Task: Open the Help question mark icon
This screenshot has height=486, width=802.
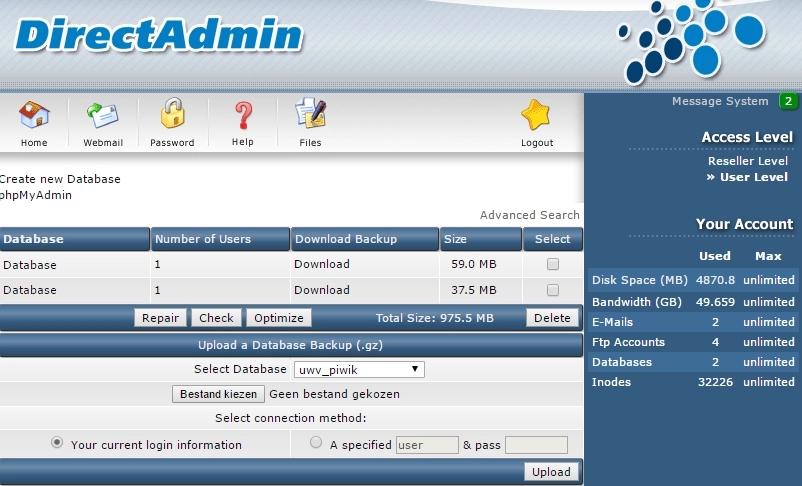Action: click(x=243, y=116)
